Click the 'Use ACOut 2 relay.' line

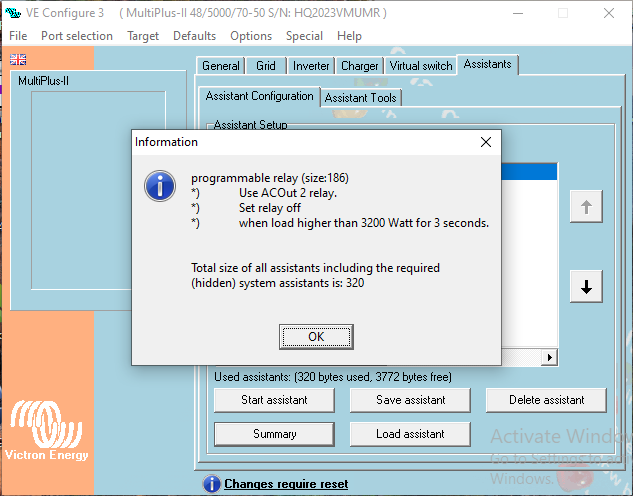click(x=287, y=193)
